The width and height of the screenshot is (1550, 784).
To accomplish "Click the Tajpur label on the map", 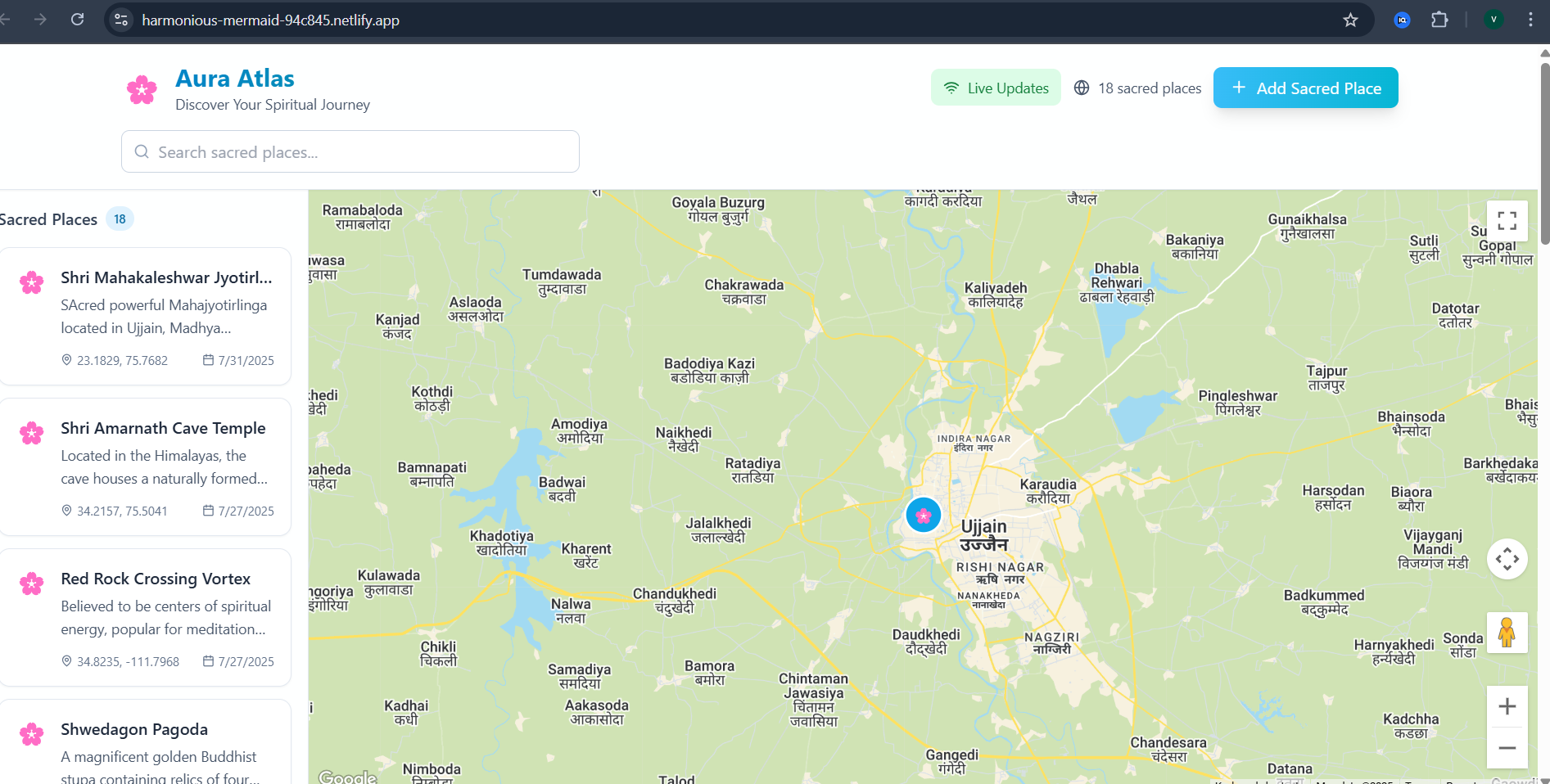I will [1326, 377].
